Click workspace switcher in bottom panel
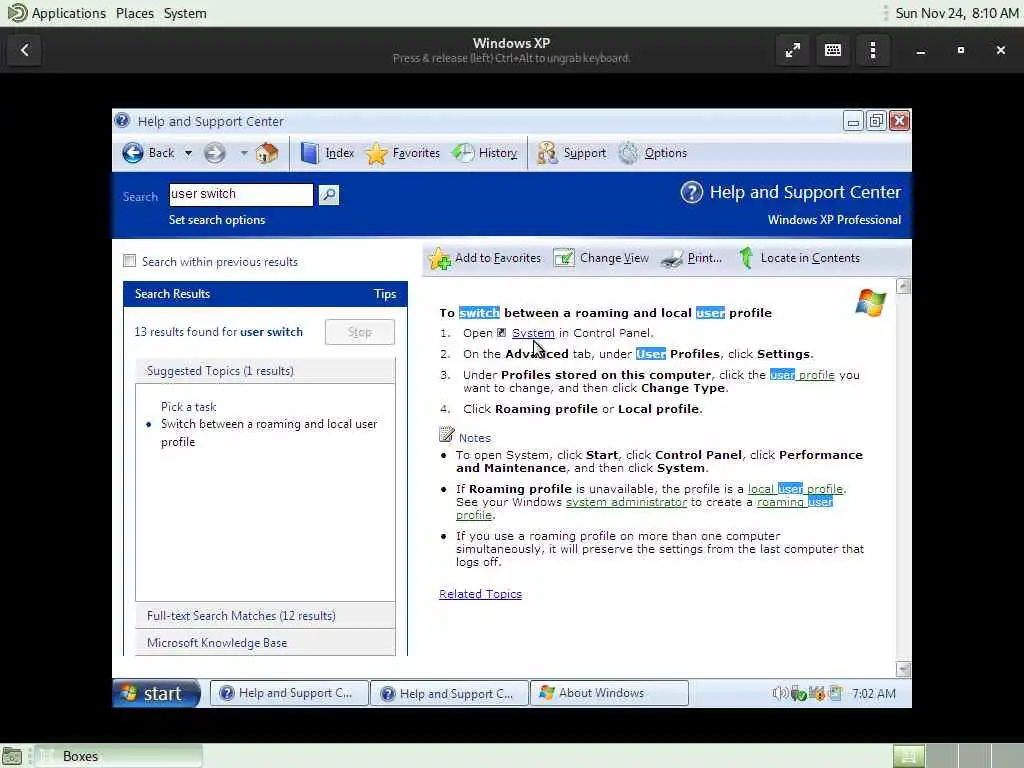 957,756
